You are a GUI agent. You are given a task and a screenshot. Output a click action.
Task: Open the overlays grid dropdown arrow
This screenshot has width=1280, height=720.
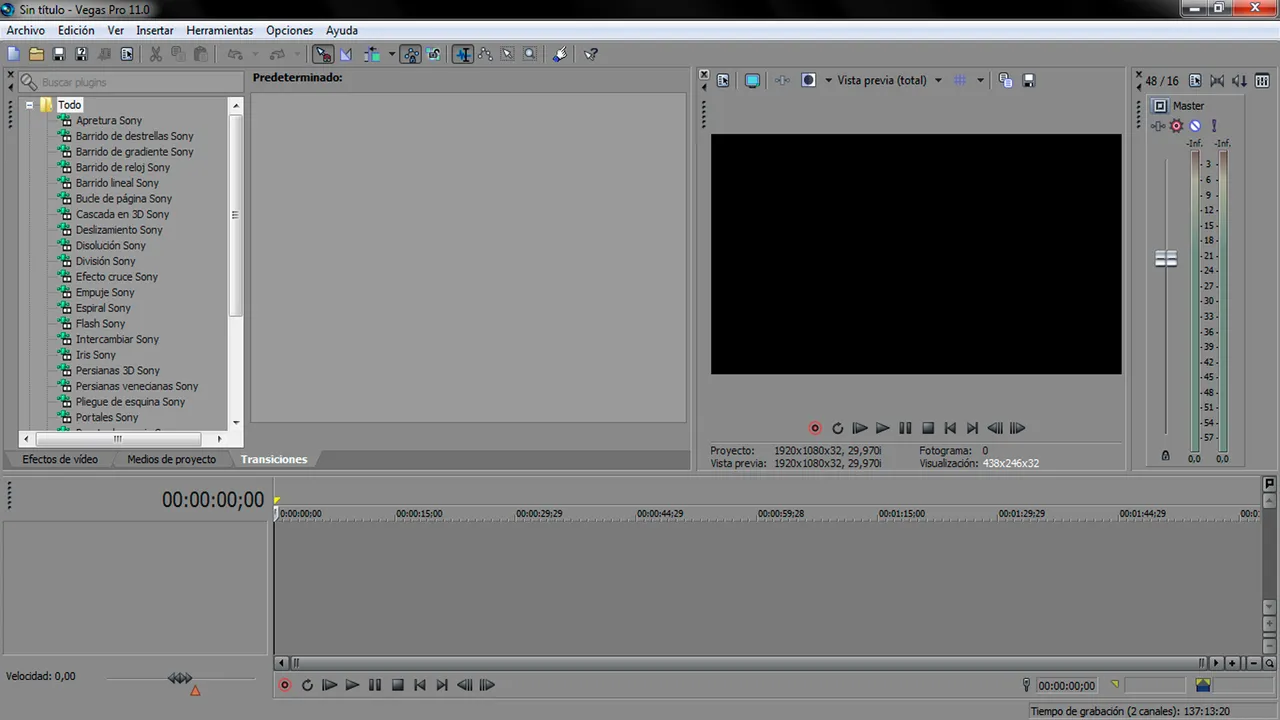[x=980, y=80]
